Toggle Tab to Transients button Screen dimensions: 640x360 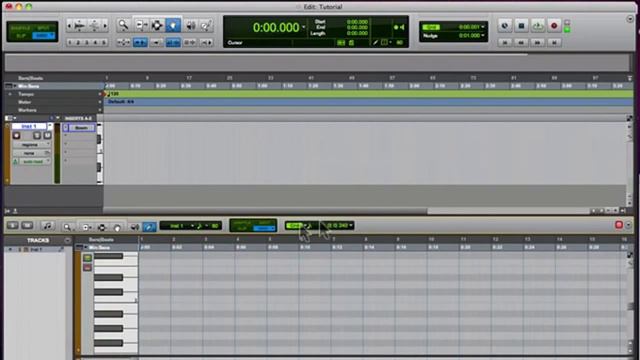(140, 42)
